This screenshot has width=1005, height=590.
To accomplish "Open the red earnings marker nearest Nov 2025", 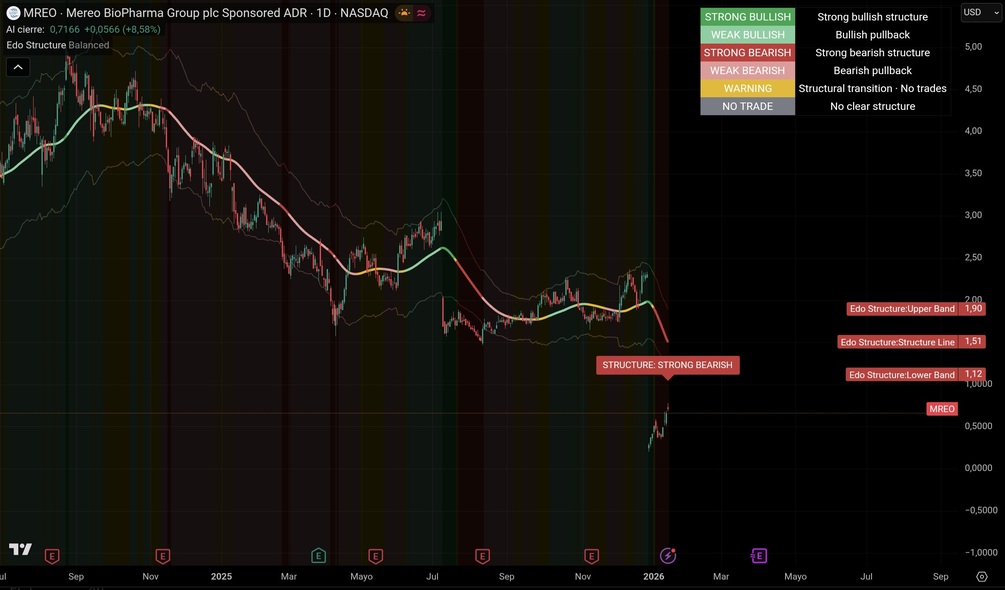I will [592, 555].
